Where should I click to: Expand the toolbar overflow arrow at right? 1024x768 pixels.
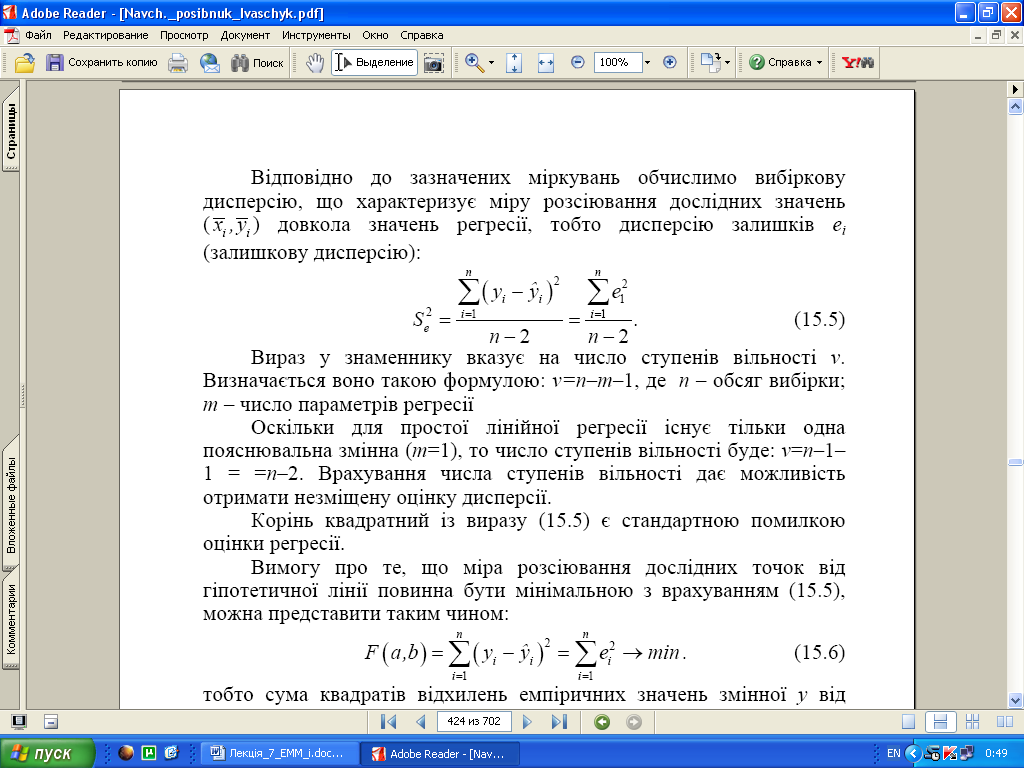tap(1016, 89)
